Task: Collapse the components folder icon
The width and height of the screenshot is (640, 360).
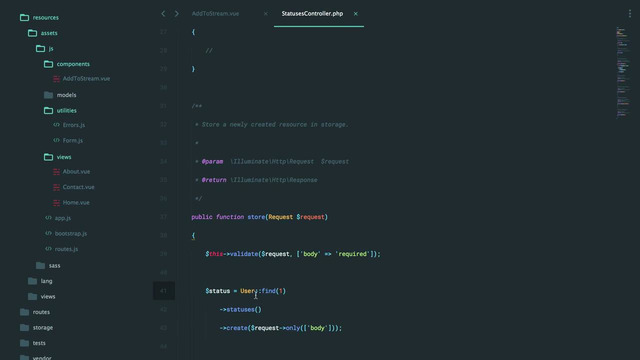Action: coord(48,64)
